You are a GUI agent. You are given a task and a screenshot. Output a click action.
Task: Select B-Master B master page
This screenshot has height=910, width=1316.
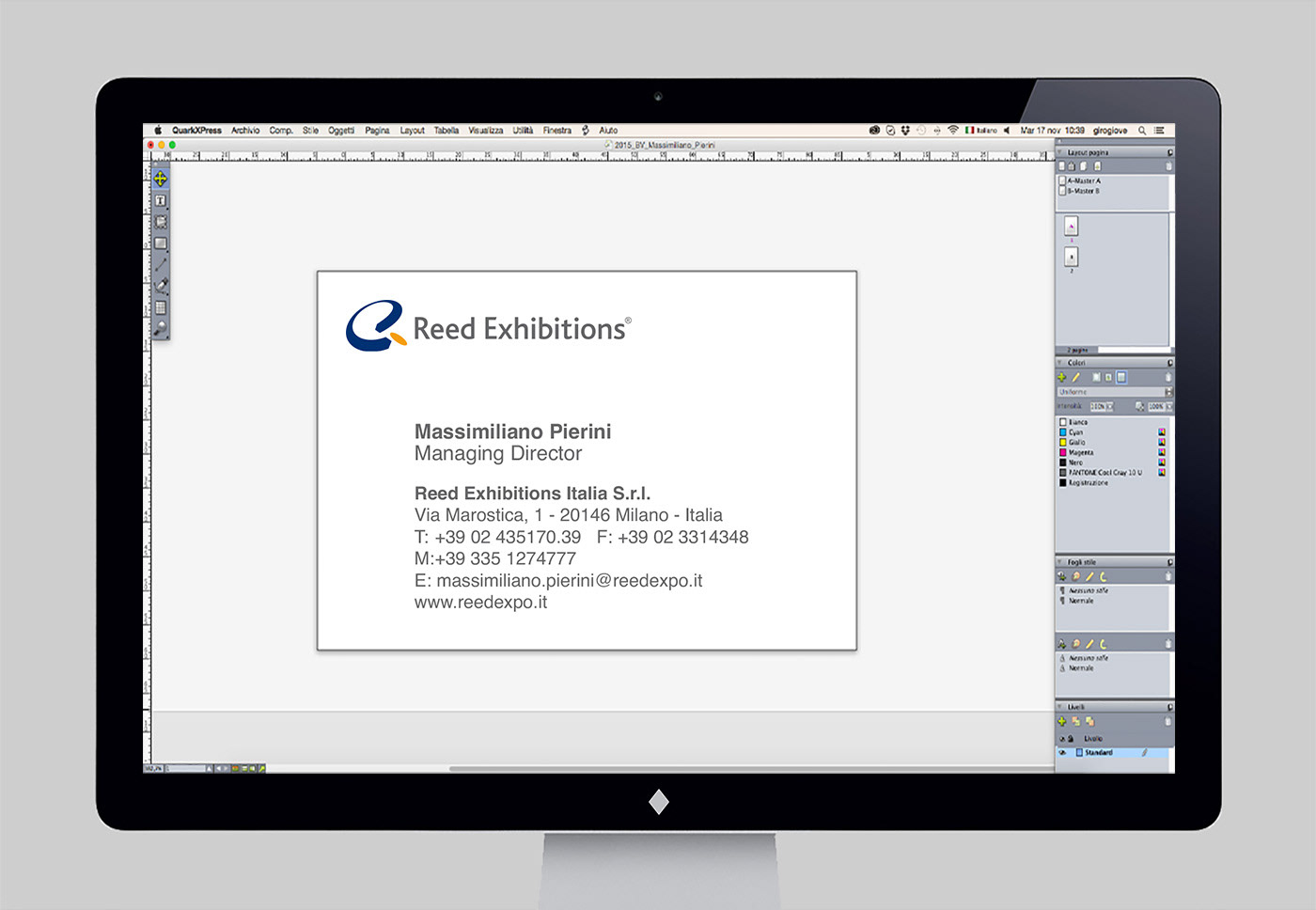(1081, 191)
